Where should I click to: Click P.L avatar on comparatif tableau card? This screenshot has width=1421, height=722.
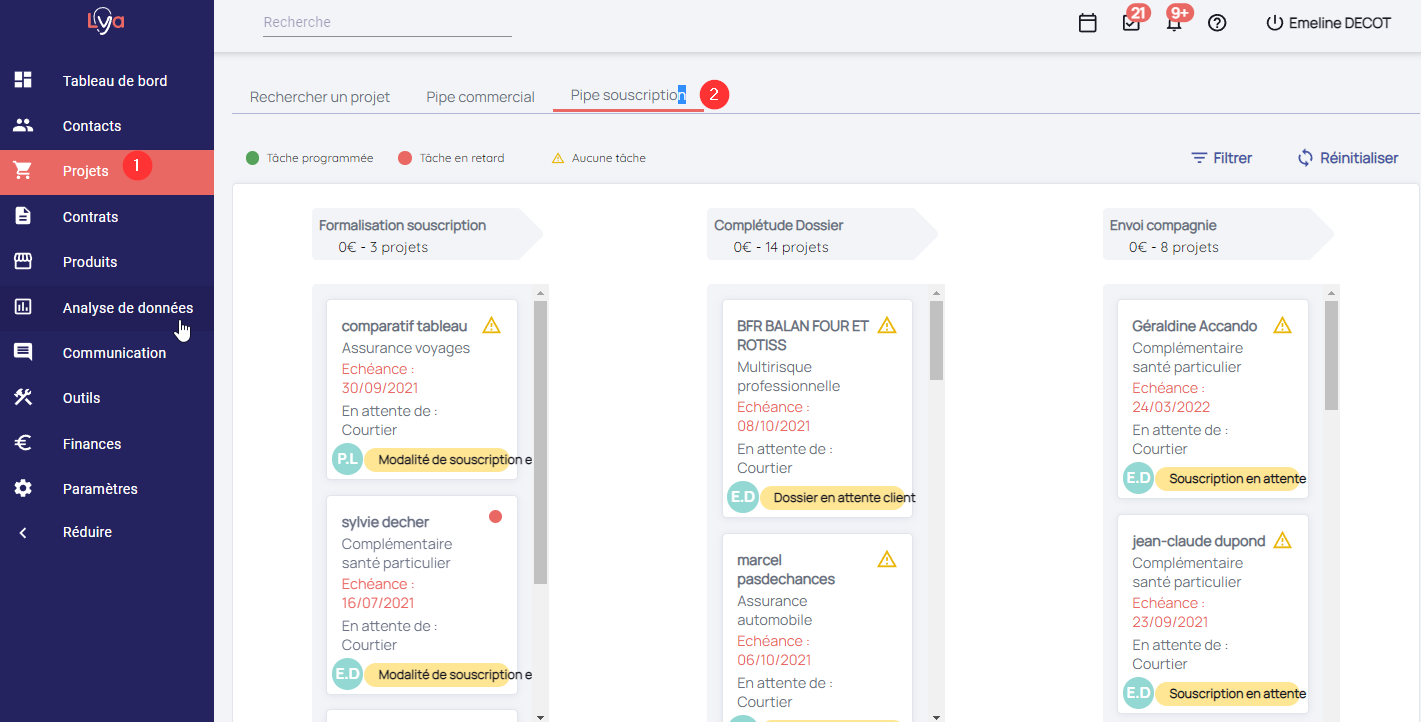(347, 459)
